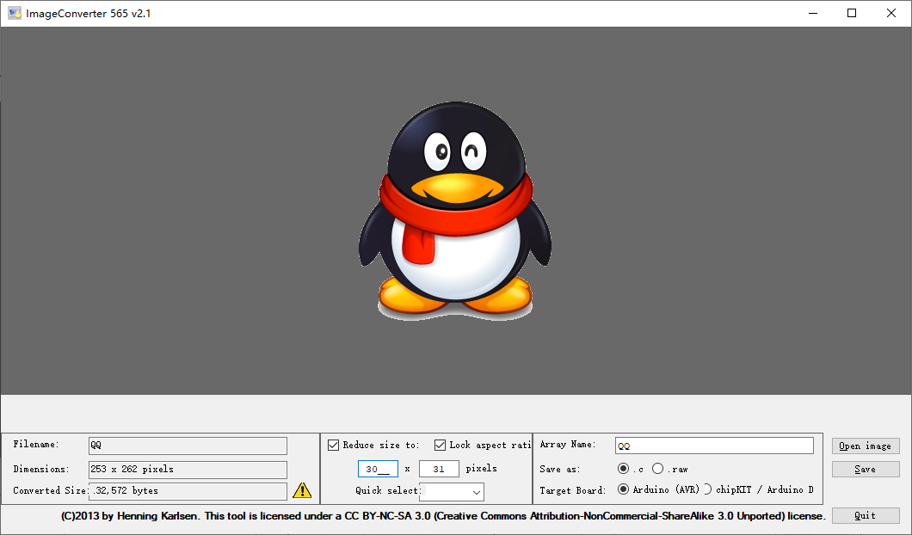Click the Quit button
The height and width of the screenshot is (535, 912).
tap(865, 515)
